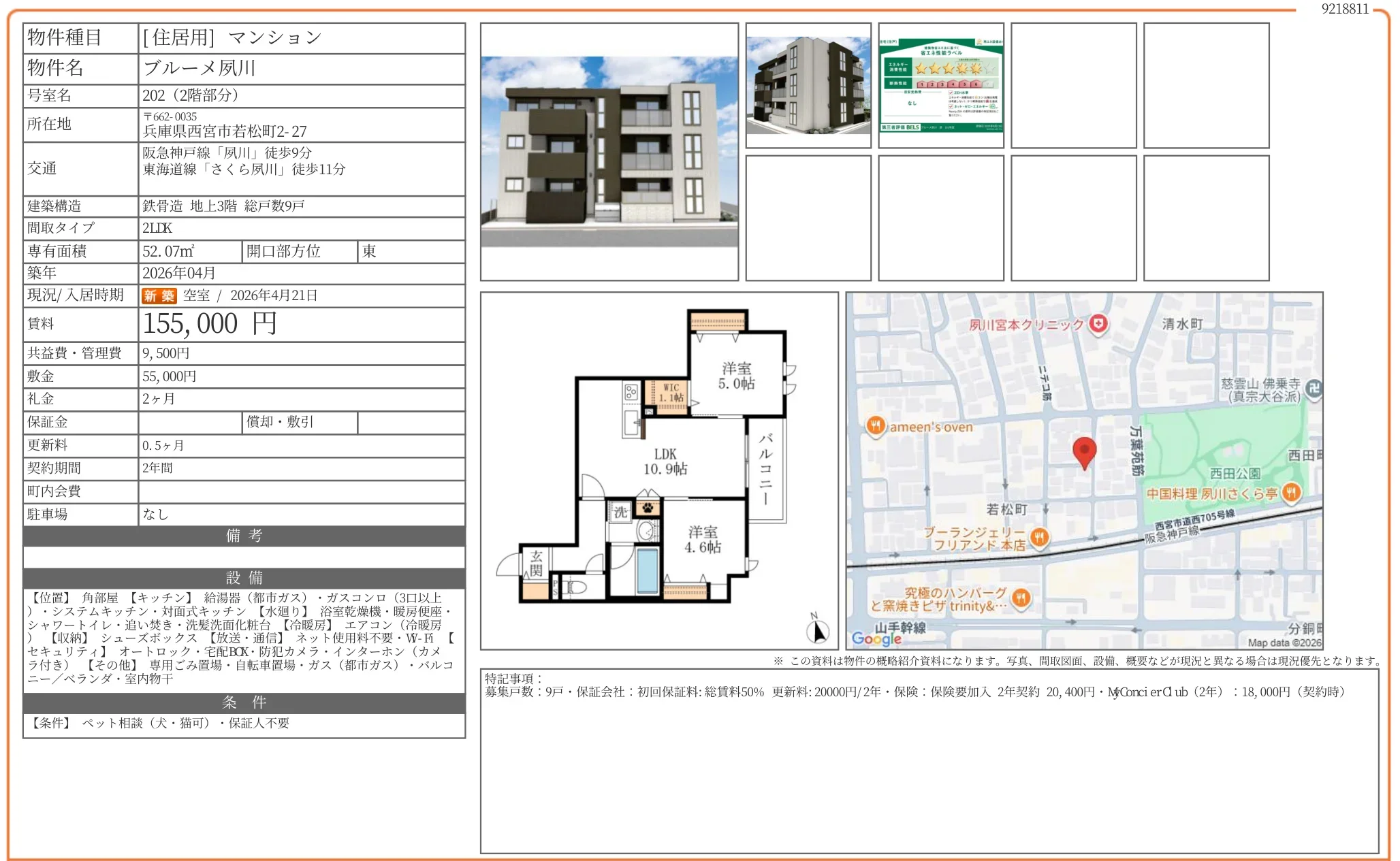1400x861 pixels.
Task: Click the restaurant icon for ameen's oven
Action: tap(877, 426)
